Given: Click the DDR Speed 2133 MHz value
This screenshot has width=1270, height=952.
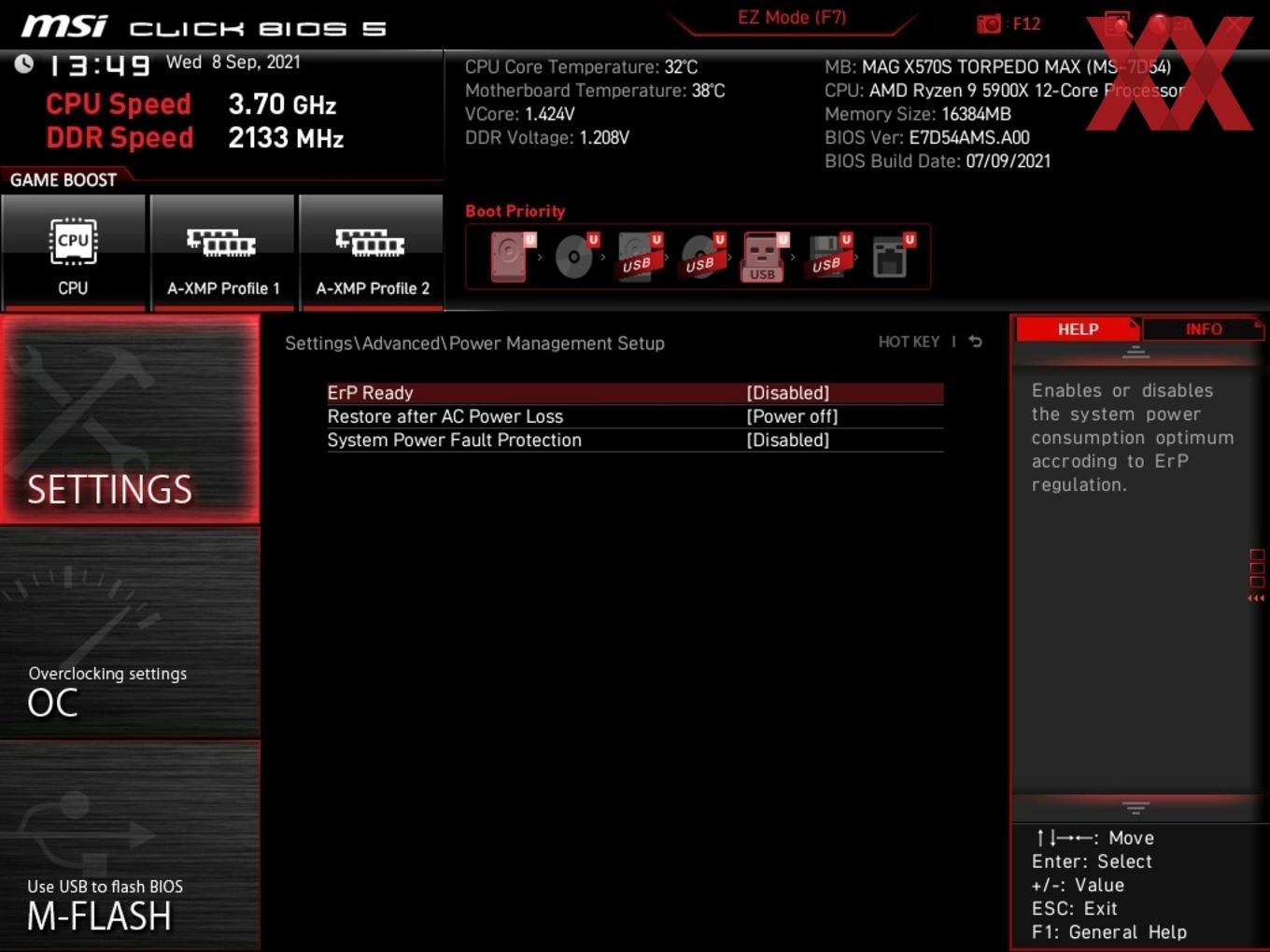Looking at the screenshot, I should (x=286, y=138).
